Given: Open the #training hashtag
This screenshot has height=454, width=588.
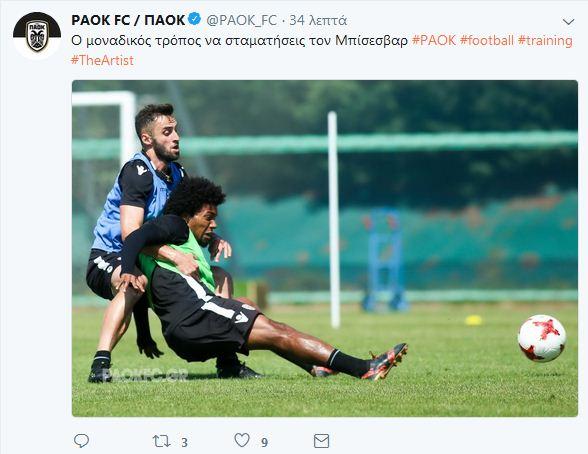Looking at the screenshot, I should click(545, 40).
